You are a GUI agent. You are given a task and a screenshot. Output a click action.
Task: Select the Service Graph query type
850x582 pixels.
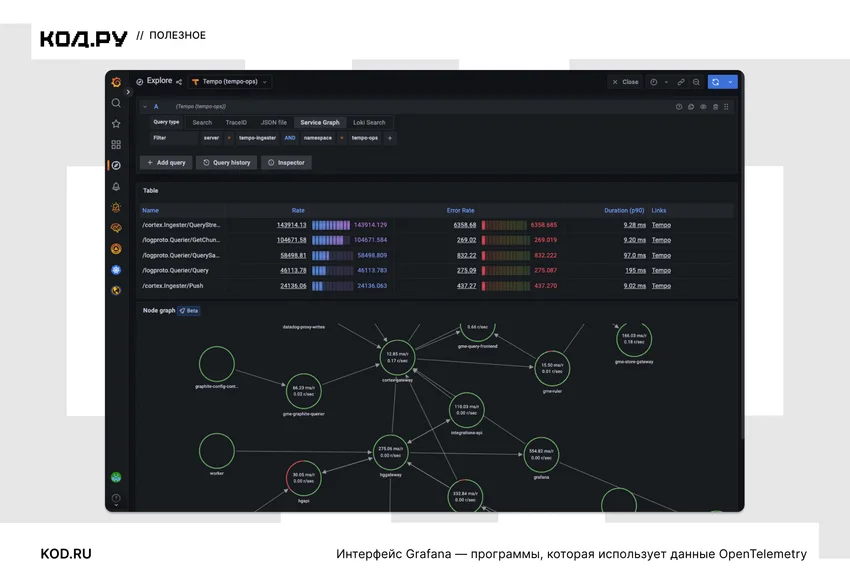(320, 122)
